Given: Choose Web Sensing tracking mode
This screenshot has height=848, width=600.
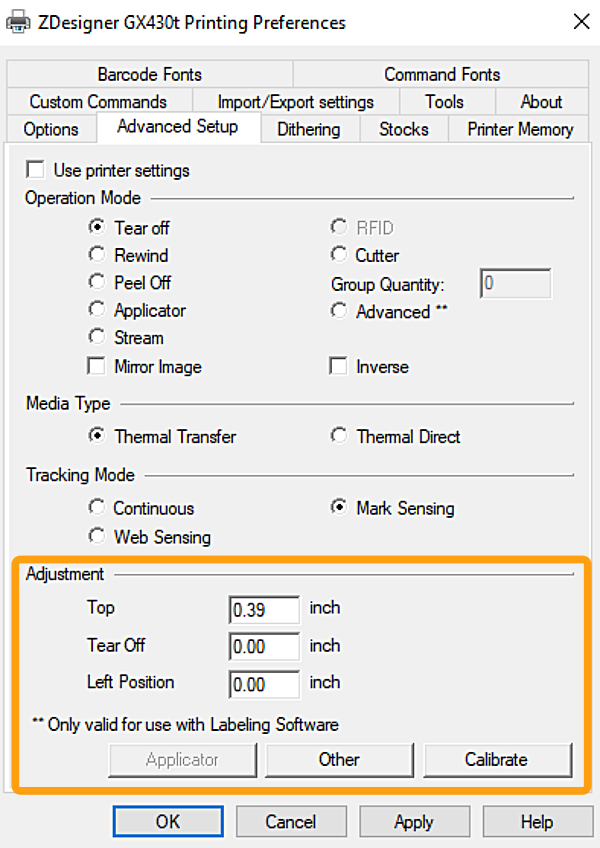Looking at the screenshot, I should (97, 536).
